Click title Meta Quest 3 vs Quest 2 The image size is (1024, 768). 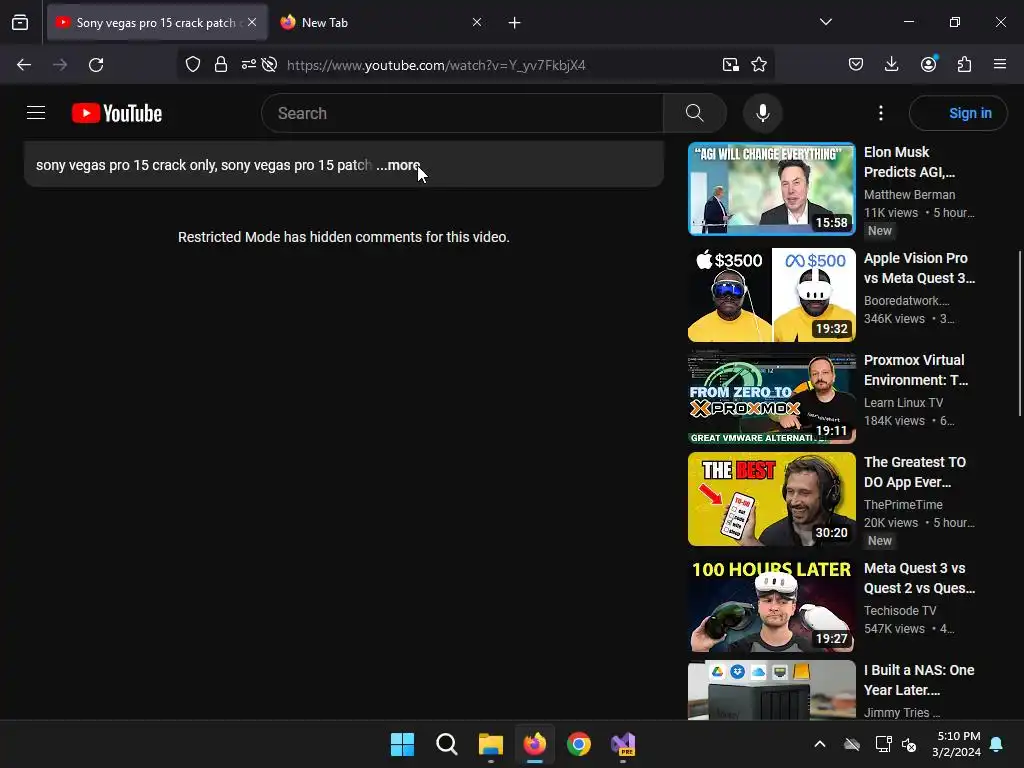click(920, 578)
